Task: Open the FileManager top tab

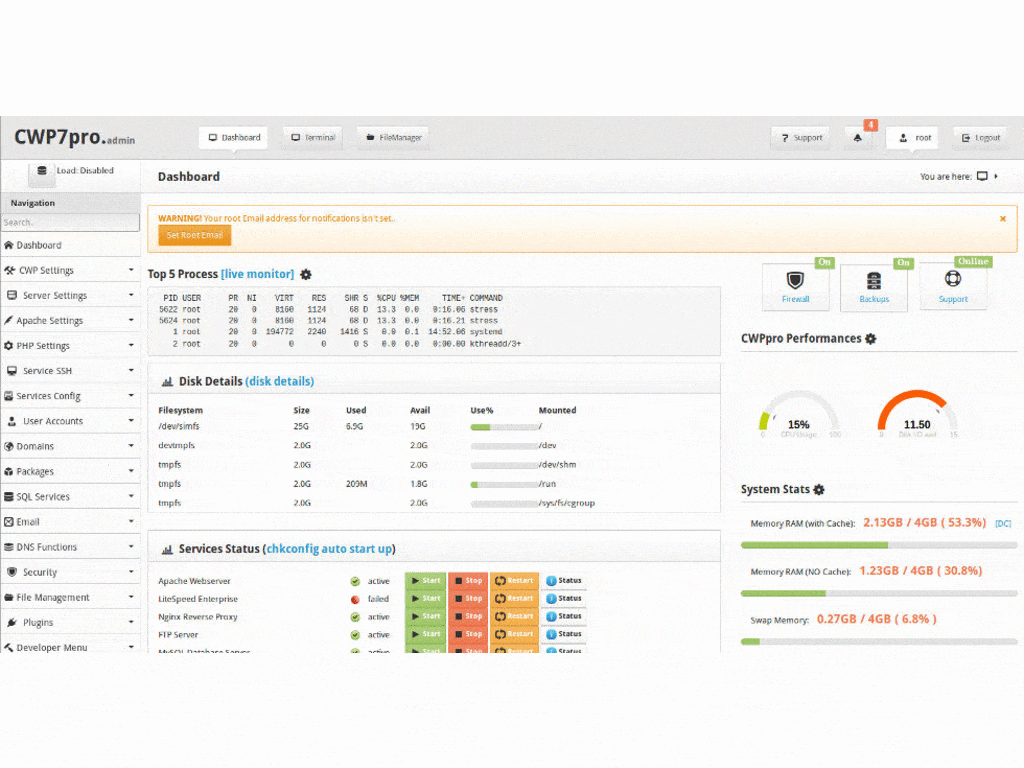Action: (393, 138)
